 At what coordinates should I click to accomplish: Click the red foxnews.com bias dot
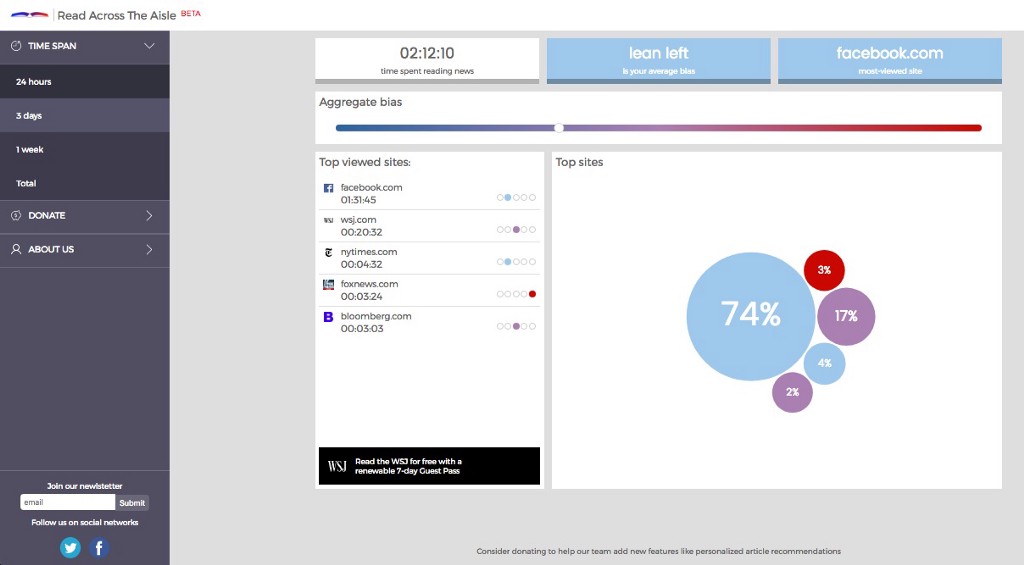532,294
